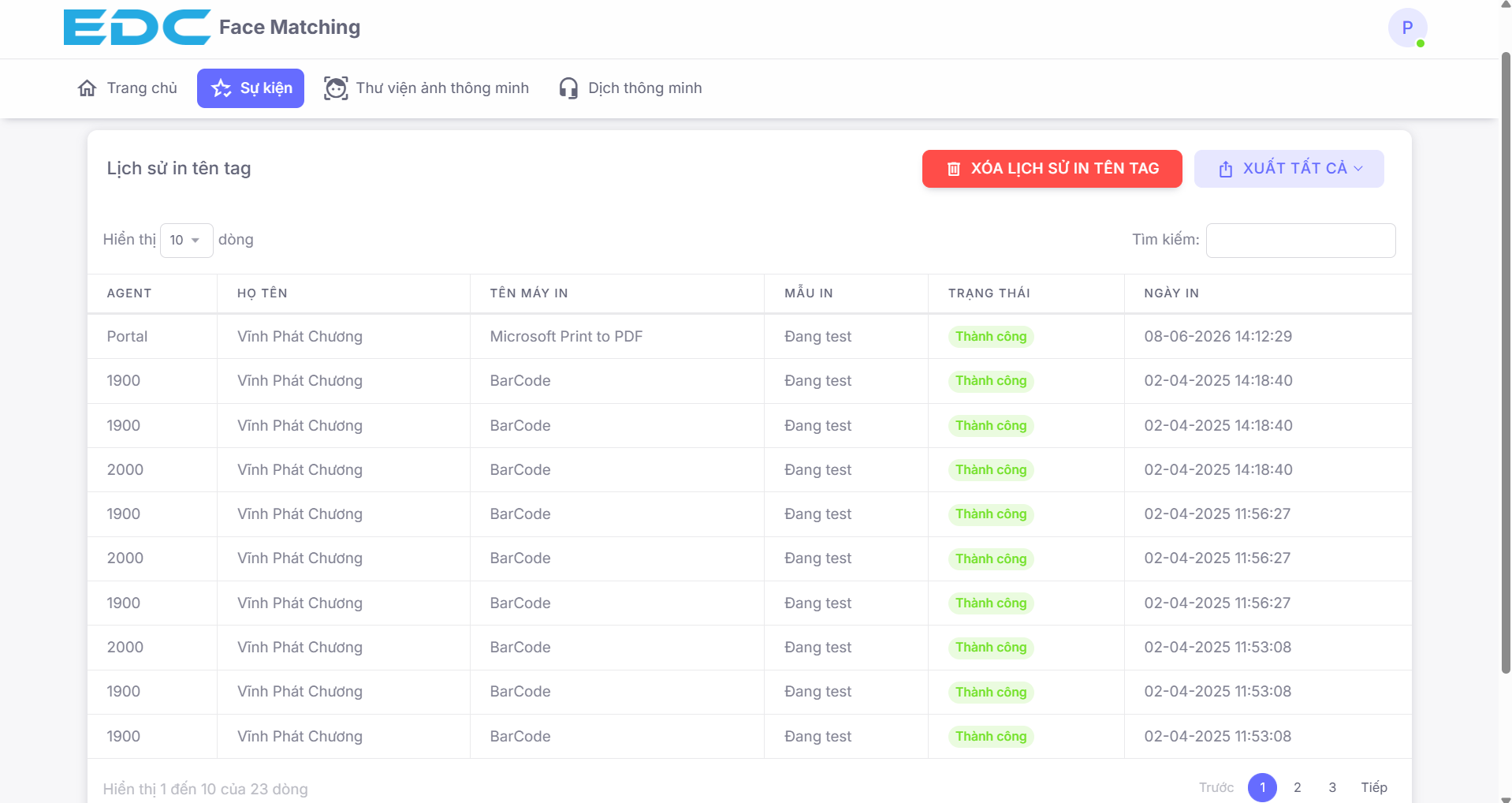Click the star icon in Sự kiện
The height and width of the screenshot is (803, 1512).
pyautogui.click(x=222, y=88)
